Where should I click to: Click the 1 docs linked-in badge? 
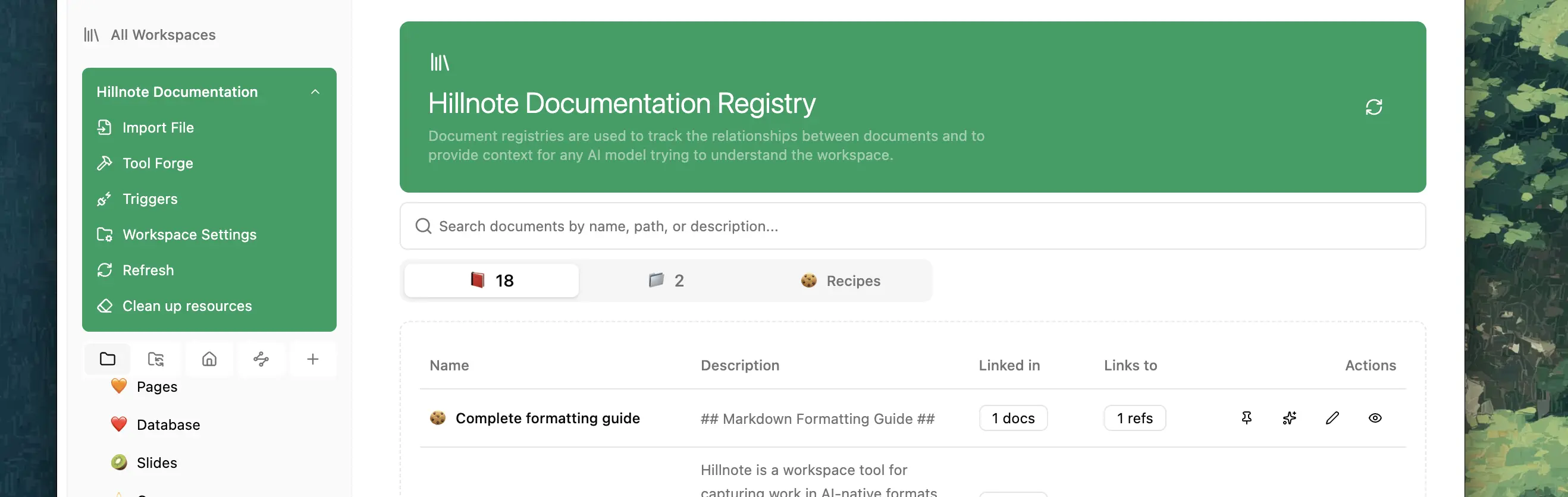point(1013,418)
